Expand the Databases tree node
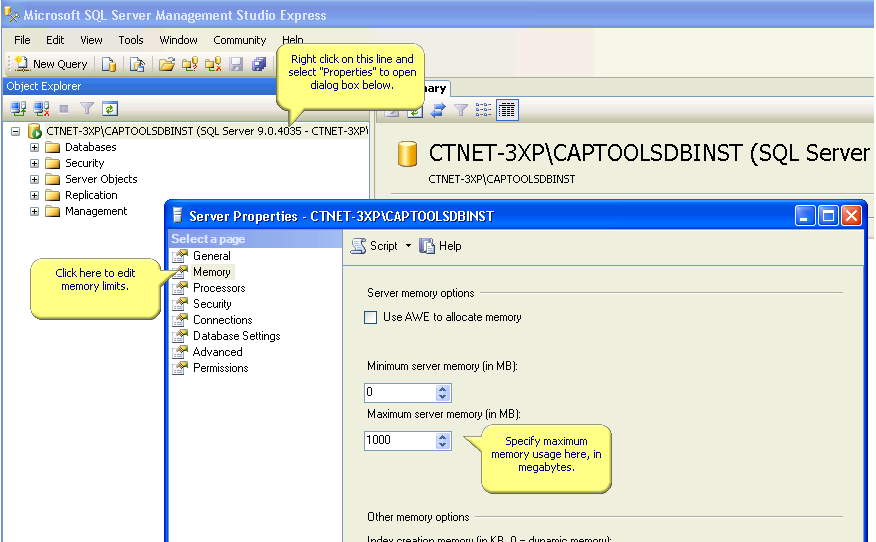The width and height of the screenshot is (876, 542). [x=35, y=147]
